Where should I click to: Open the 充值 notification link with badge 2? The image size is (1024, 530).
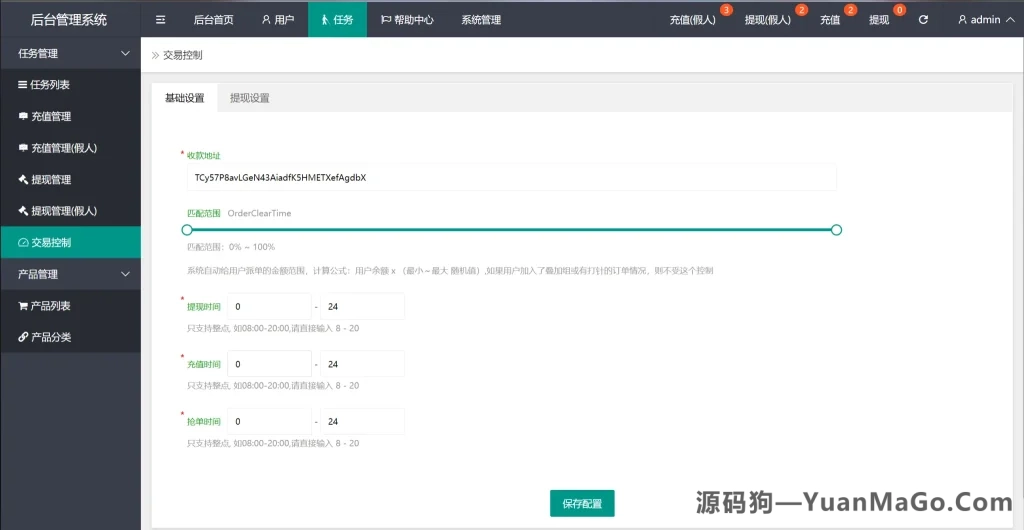tap(830, 20)
